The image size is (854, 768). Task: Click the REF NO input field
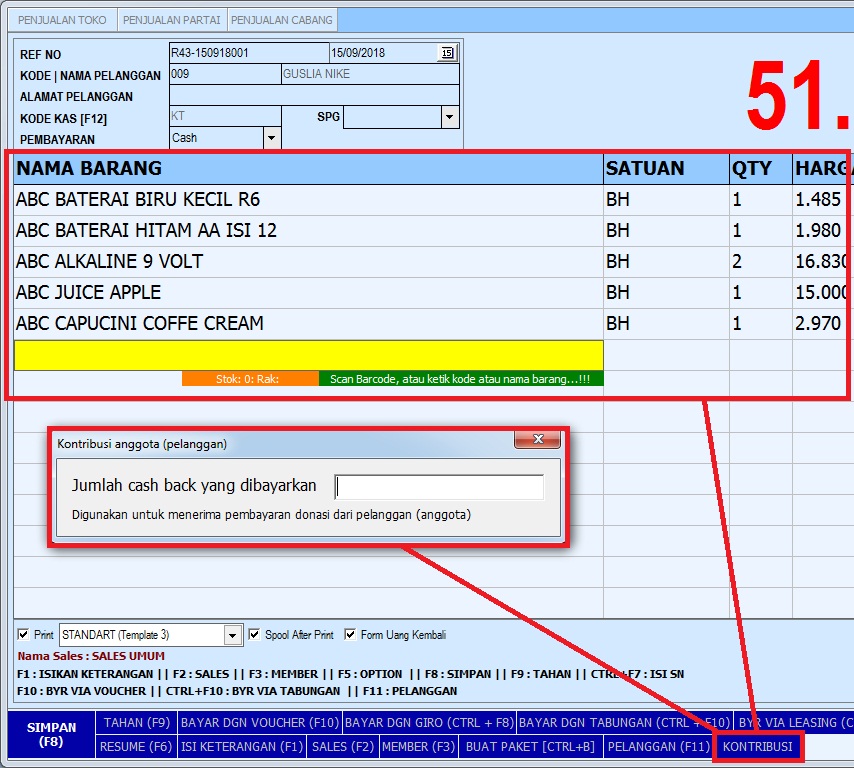[x=249, y=53]
